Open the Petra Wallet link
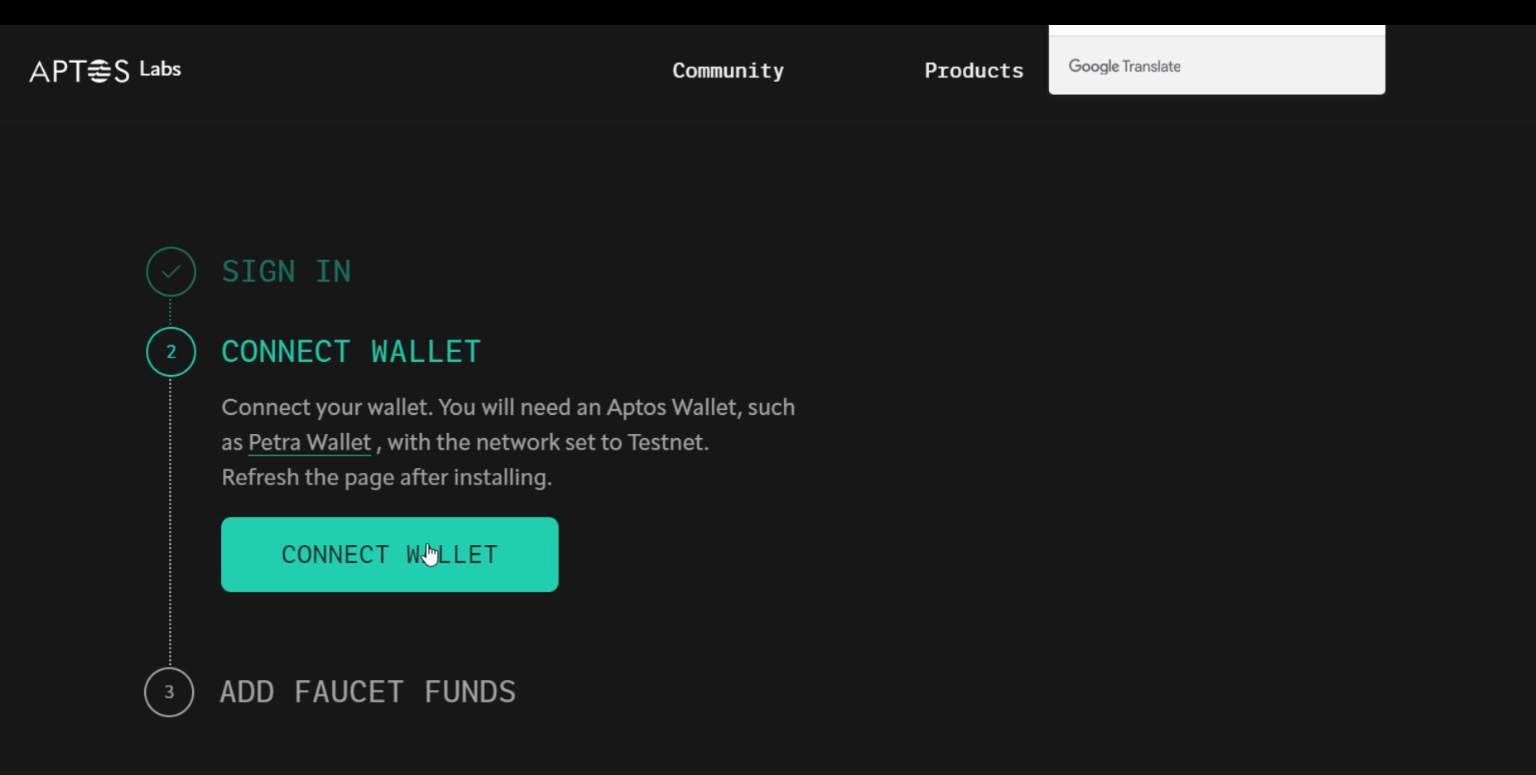Viewport: 1536px width, 775px height. coord(309,442)
